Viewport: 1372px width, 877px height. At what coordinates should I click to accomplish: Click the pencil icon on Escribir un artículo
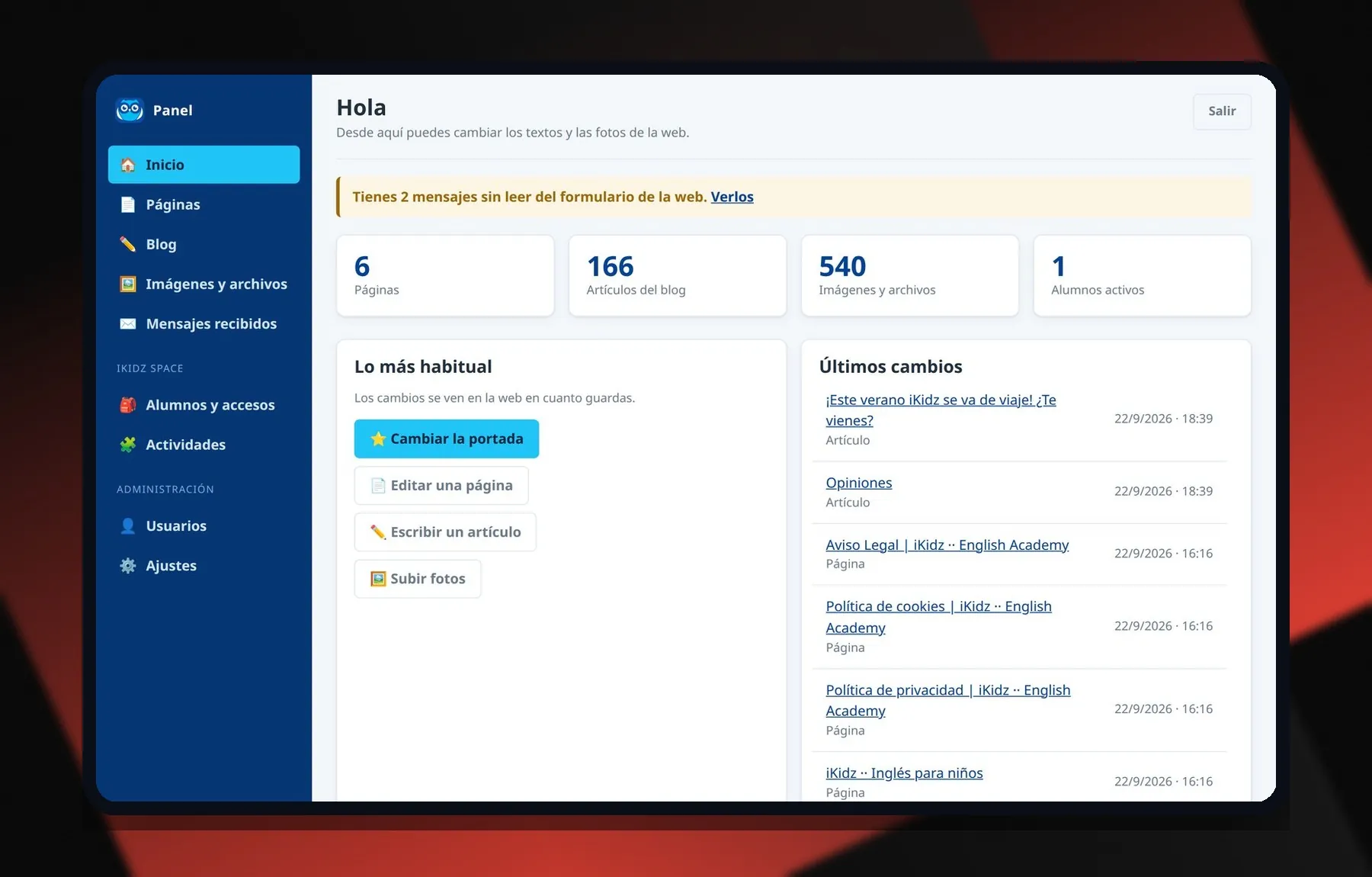pos(378,532)
